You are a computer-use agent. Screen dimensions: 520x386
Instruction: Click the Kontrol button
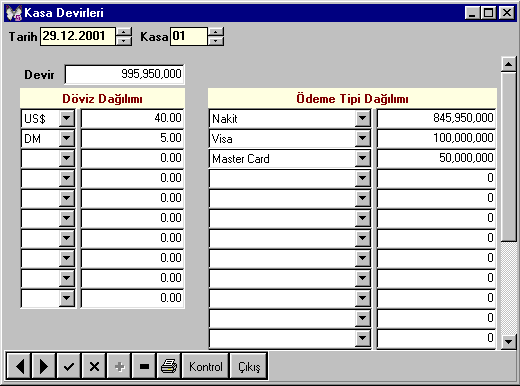point(206,367)
